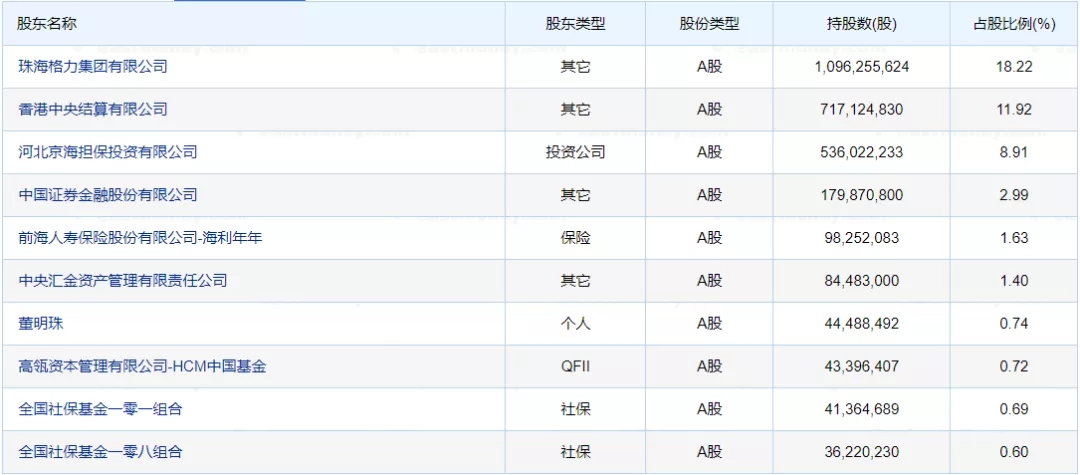Select the share count 41,364,689
1080x475 pixels.
862,410
